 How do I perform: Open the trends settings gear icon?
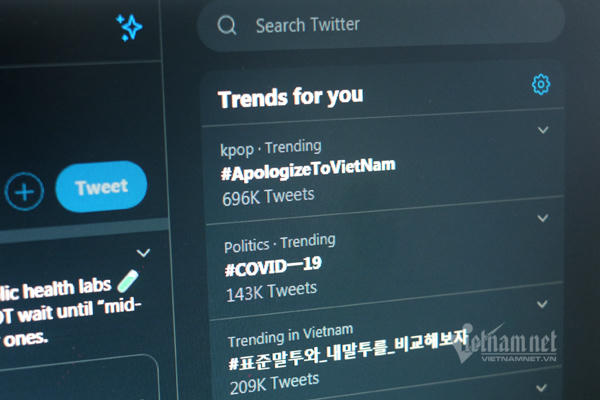click(x=541, y=84)
